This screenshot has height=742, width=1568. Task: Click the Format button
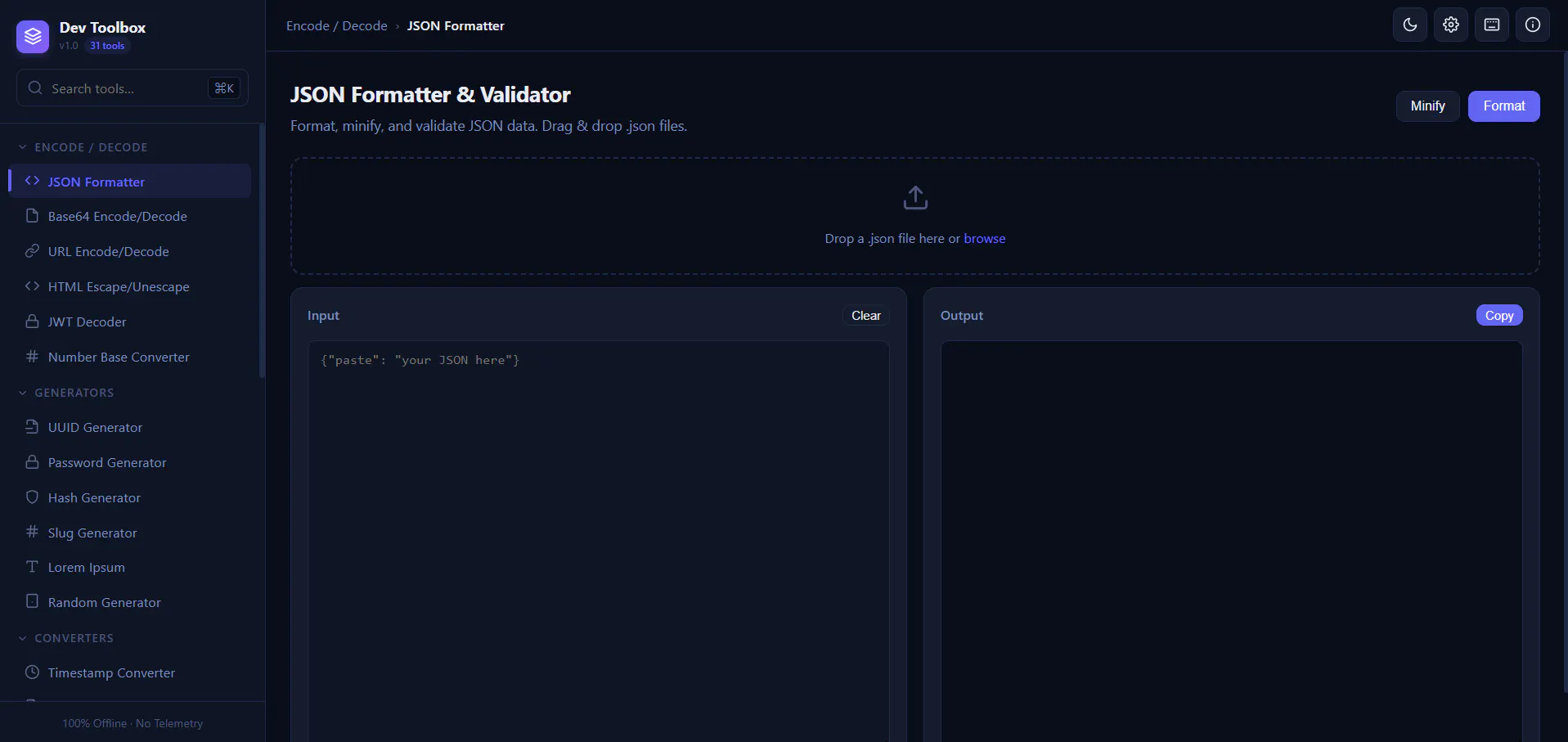coord(1503,106)
